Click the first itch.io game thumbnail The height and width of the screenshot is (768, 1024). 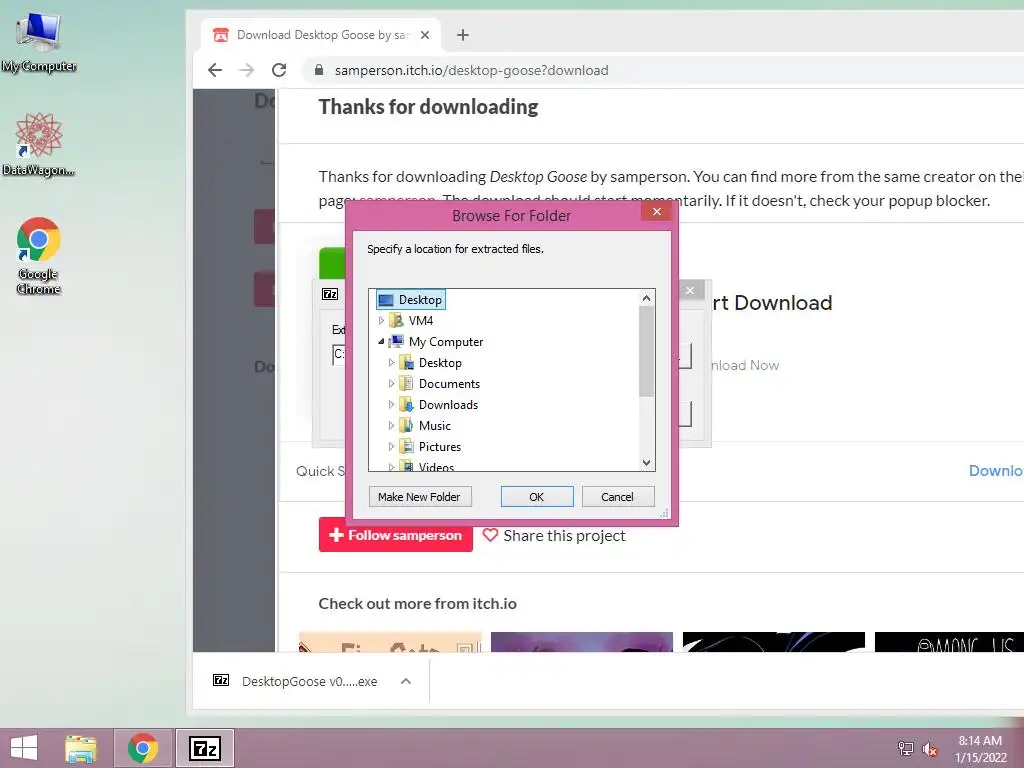[x=390, y=642]
